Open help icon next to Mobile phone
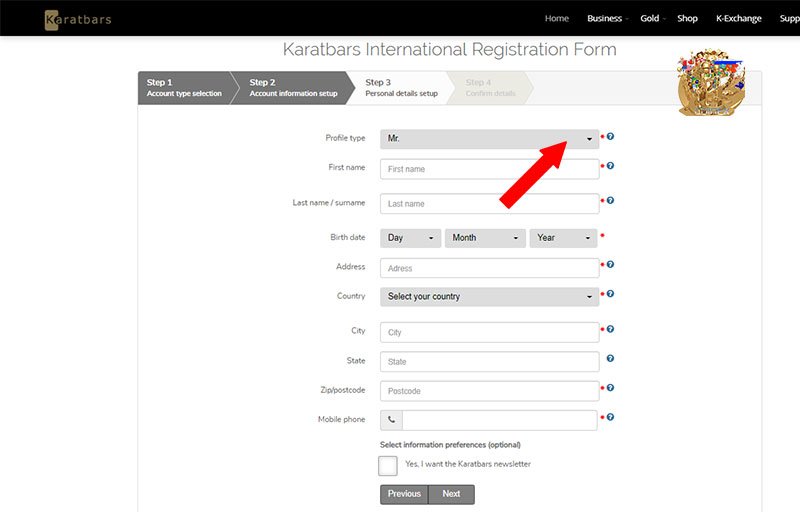The height and width of the screenshot is (512, 800). (610, 417)
